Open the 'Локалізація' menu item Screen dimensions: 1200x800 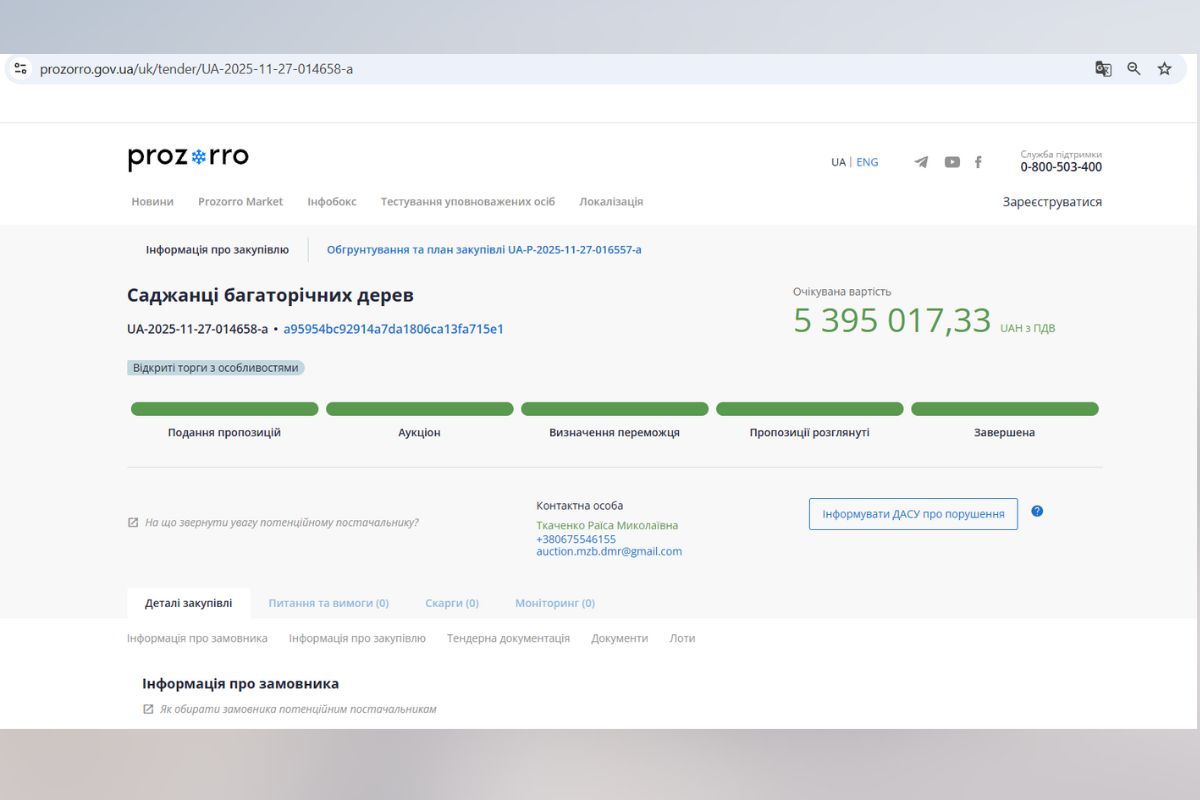coord(610,201)
